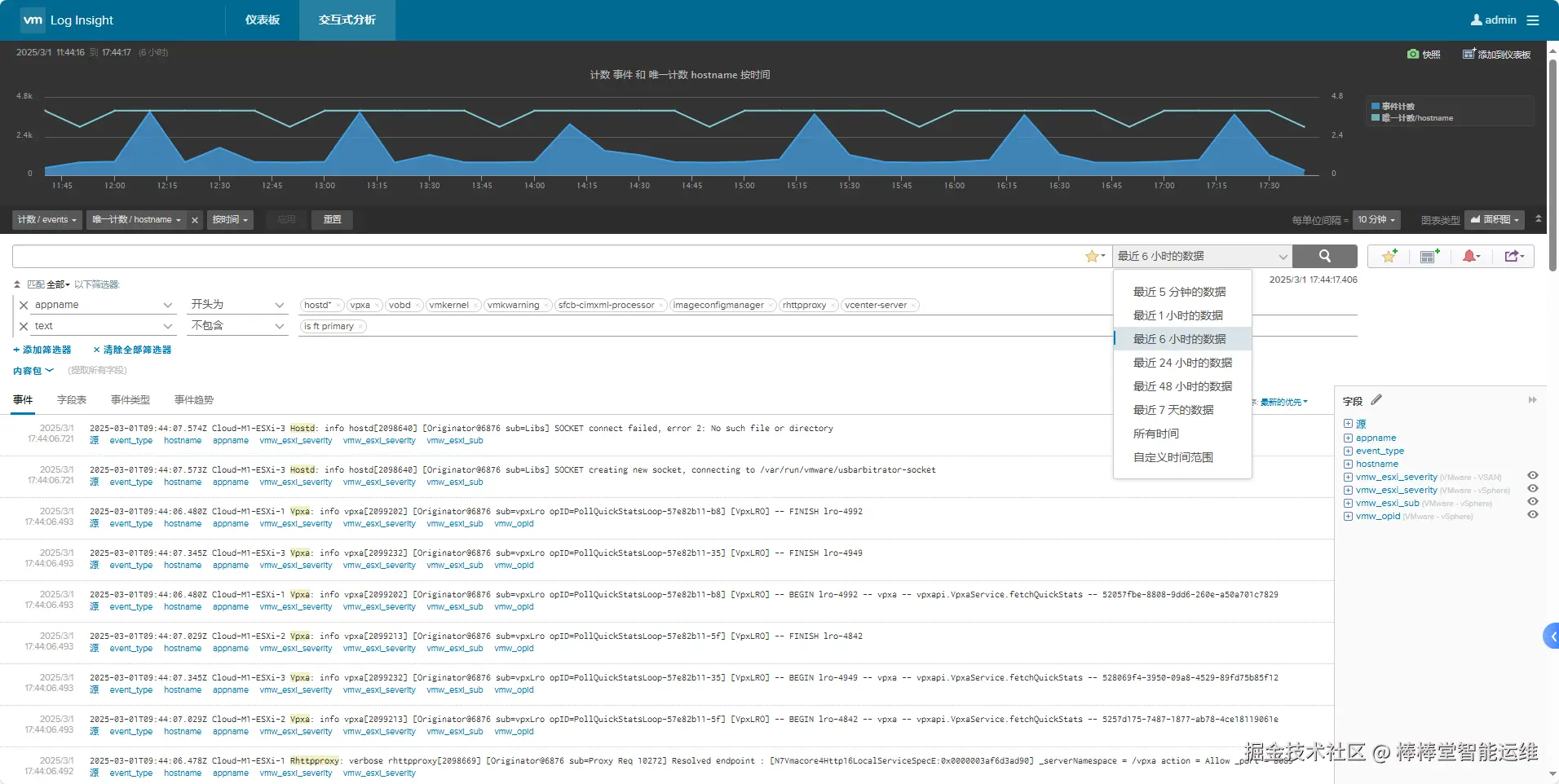Click the 添加到仪表板 icon above the chart
Image resolution: width=1559 pixels, height=784 pixels.
coord(1468,54)
